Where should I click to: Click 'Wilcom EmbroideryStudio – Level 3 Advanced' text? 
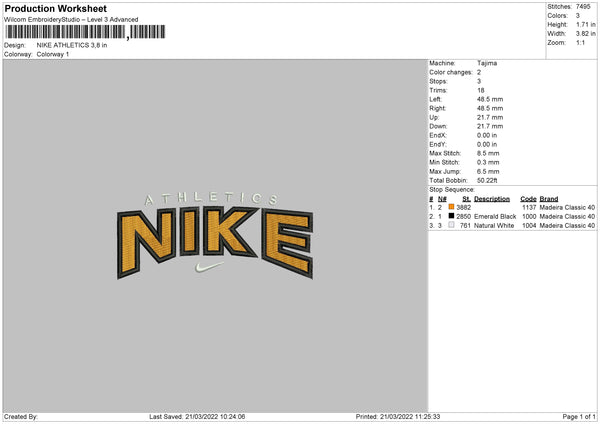tap(71, 20)
